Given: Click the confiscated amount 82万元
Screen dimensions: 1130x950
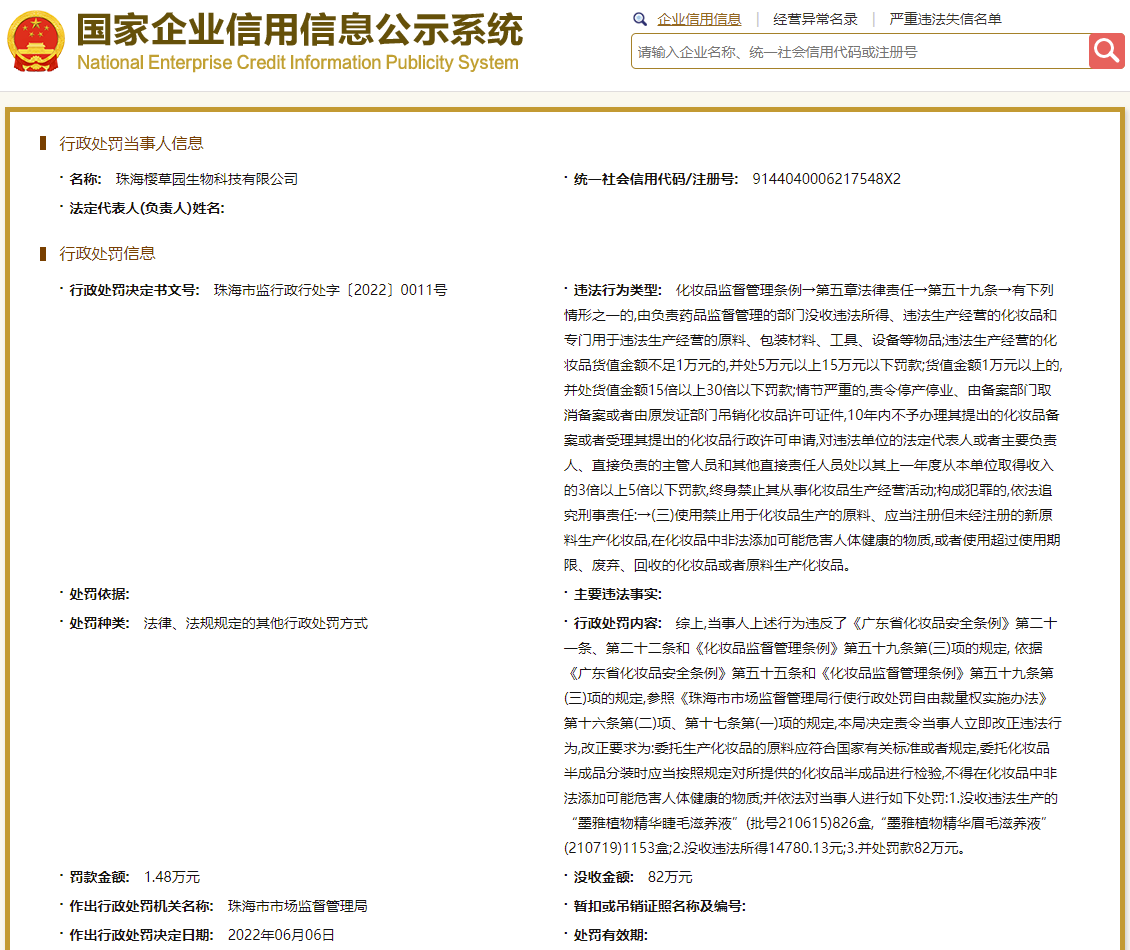Looking at the screenshot, I should [670, 877].
